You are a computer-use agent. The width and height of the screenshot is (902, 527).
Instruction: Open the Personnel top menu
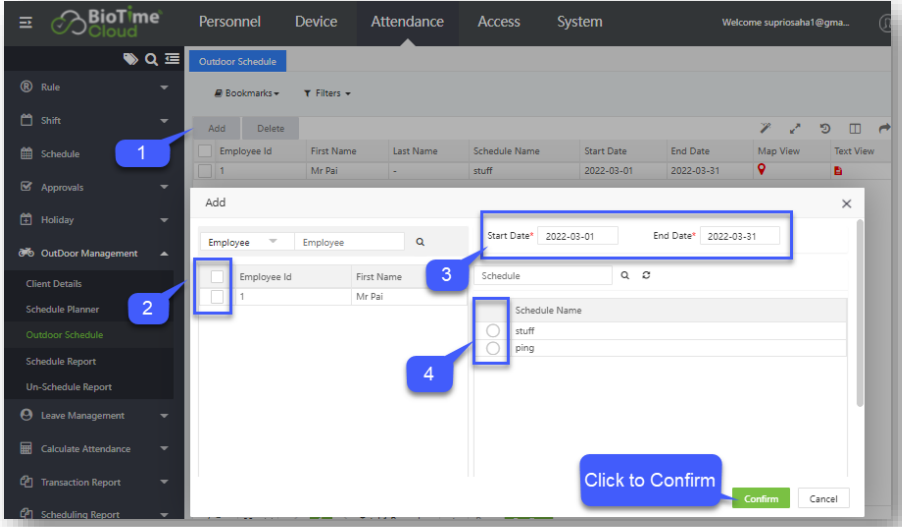[x=229, y=22]
